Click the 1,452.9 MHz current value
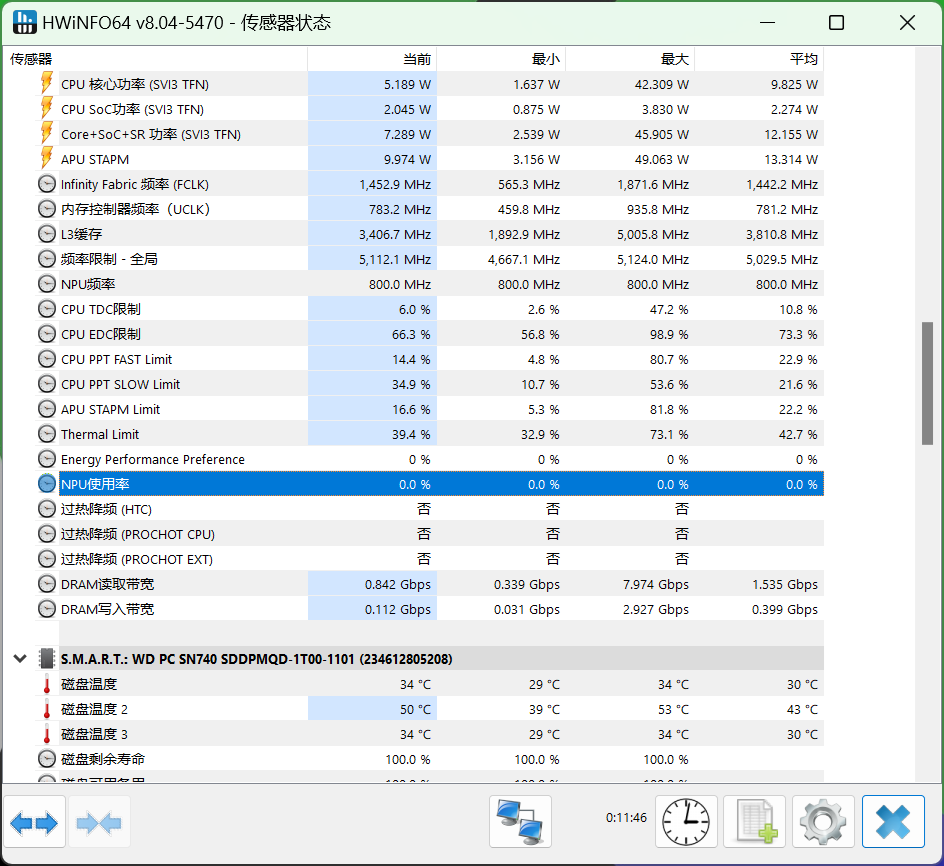This screenshot has height=866, width=944. 395,184
